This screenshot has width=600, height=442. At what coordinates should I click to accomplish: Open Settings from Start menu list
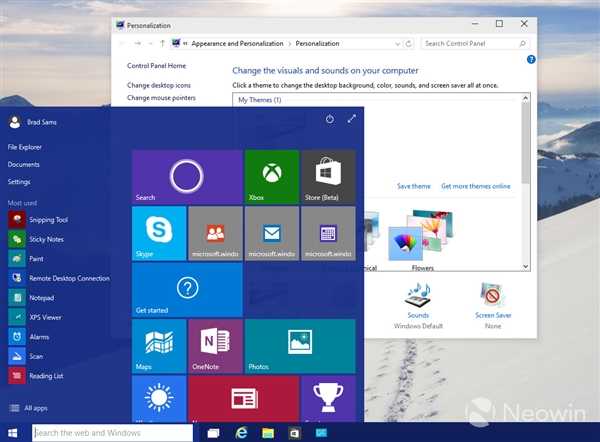19,182
